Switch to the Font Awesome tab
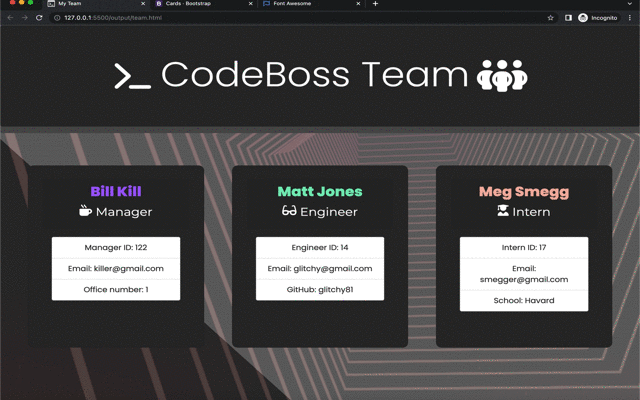Image resolution: width=640 pixels, height=400 pixels. (312, 4)
